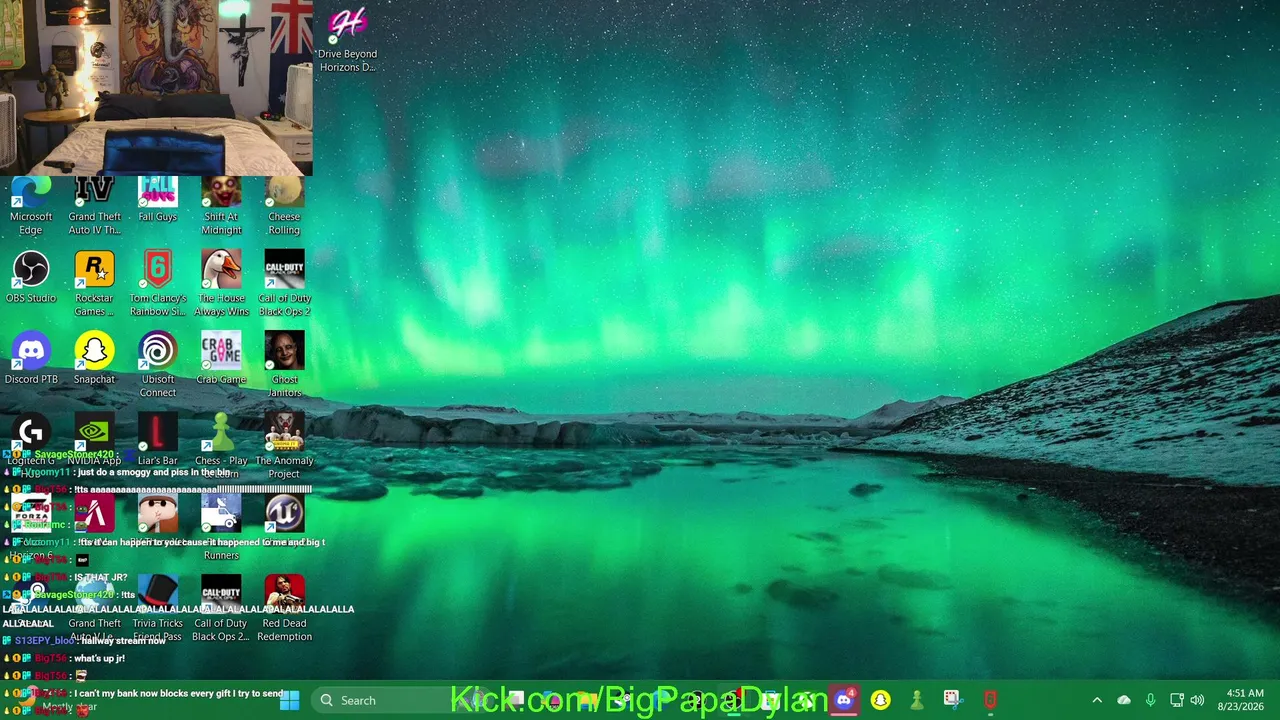The image size is (1280, 720).
Task: Select the Rockstar Games Launcher icon
Action: pos(94,284)
